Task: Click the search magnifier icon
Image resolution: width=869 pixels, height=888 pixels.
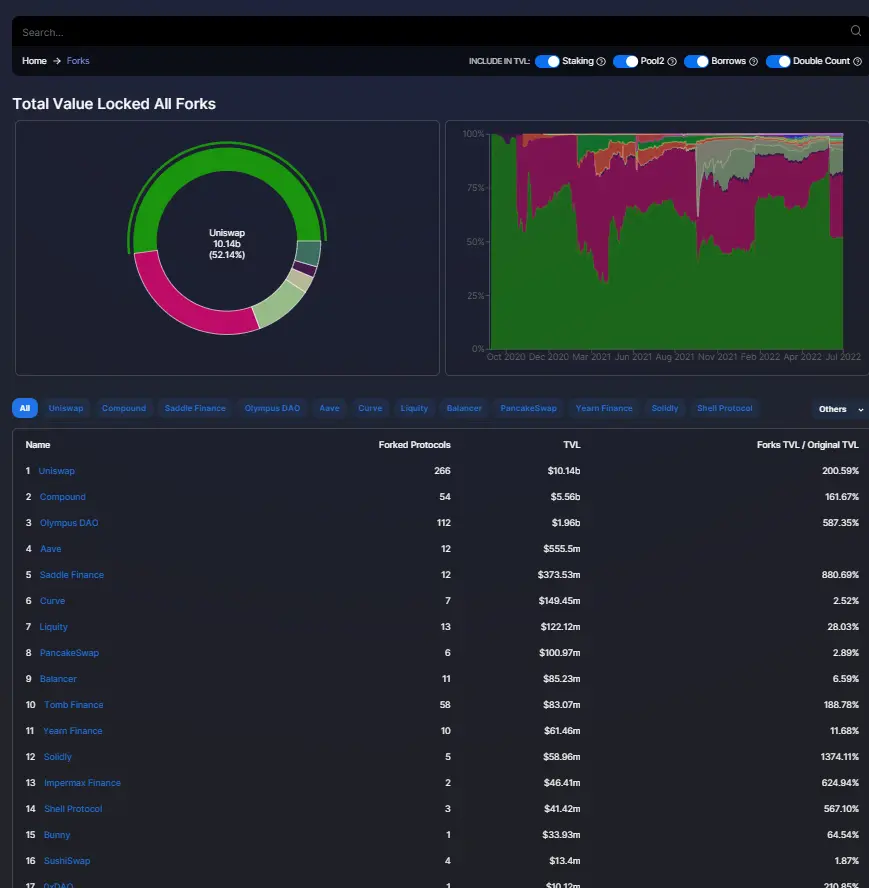Action: [x=855, y=31]
